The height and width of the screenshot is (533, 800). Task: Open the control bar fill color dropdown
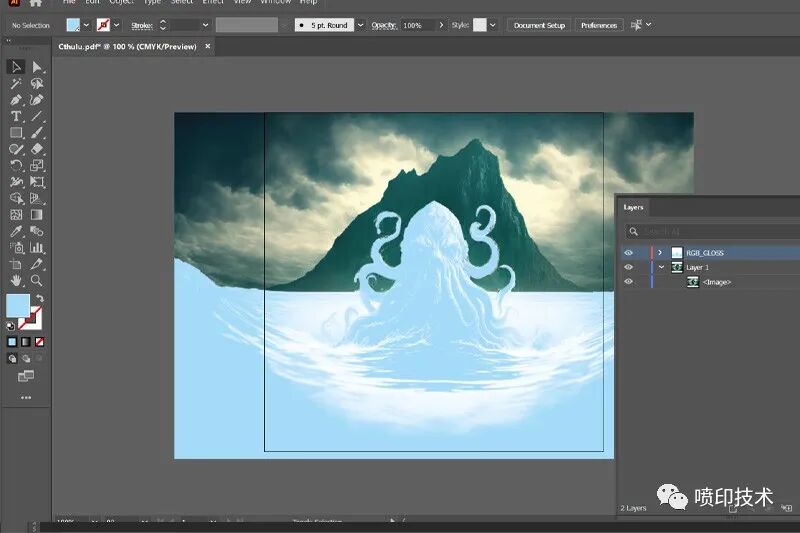click(x=86, y=24)
